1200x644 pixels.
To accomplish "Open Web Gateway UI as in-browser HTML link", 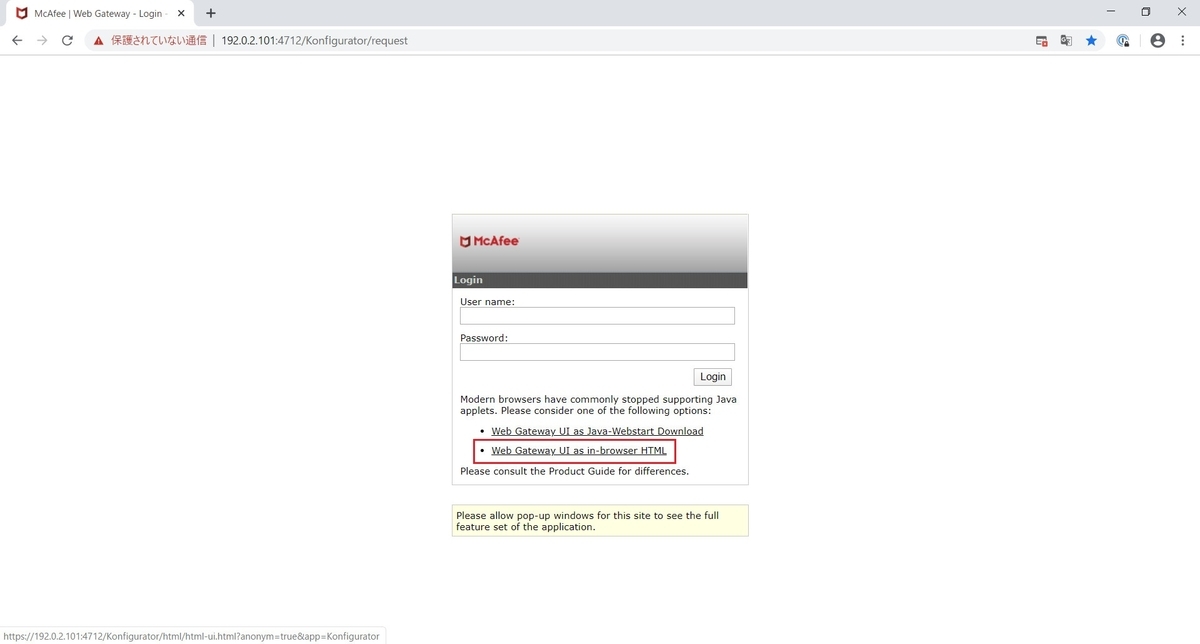I will [x=579, y=451].
